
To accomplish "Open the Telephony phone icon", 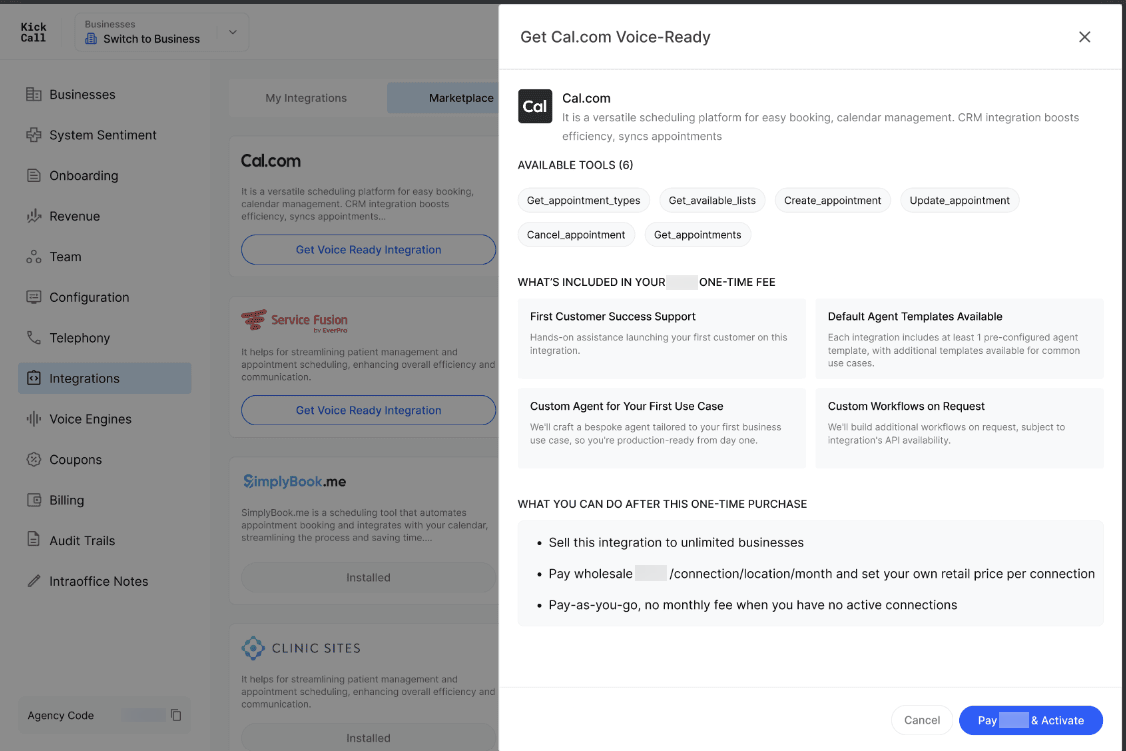I will pyautogui.click(x=34, y=337).
